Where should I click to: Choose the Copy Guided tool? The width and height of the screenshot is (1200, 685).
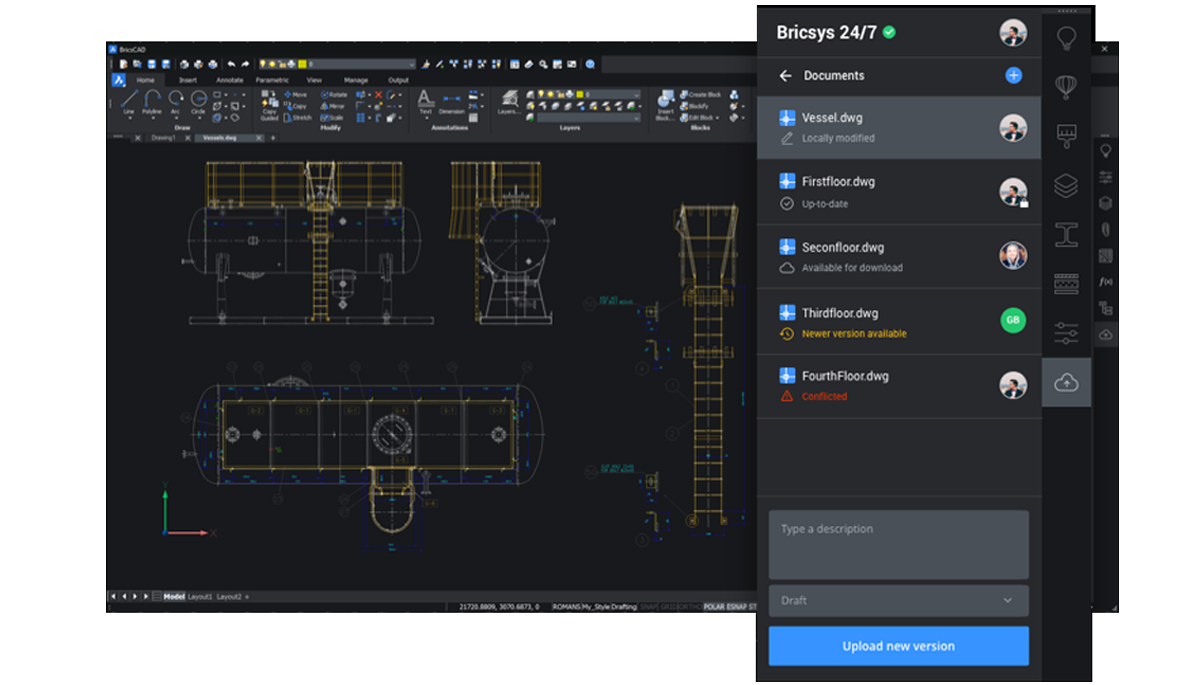[x=270, y=105]
